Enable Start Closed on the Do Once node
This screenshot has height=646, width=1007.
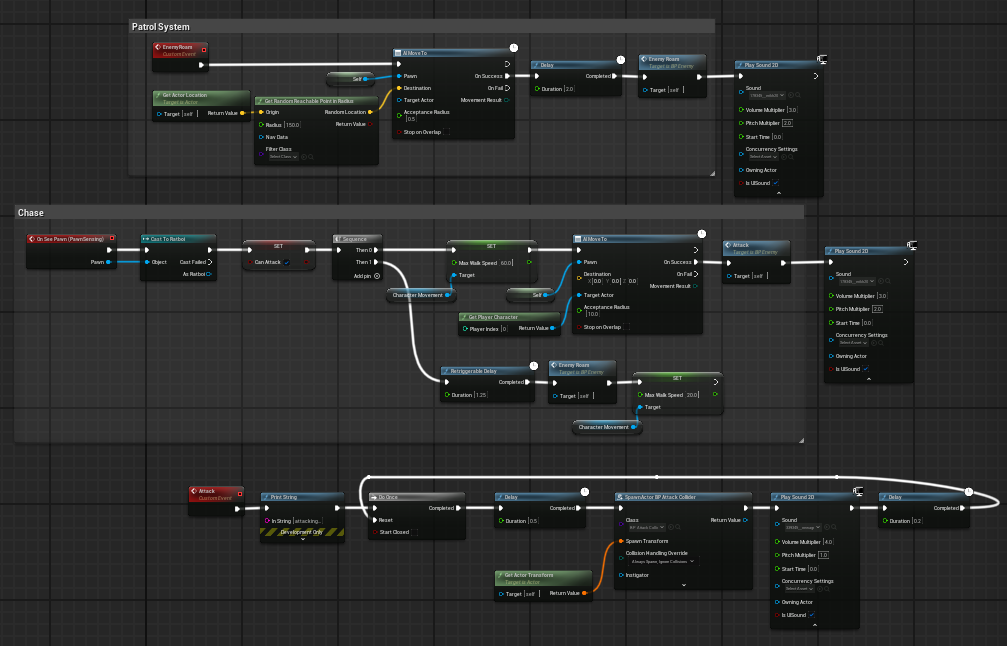pyautogui.click(x=414, y=532)
